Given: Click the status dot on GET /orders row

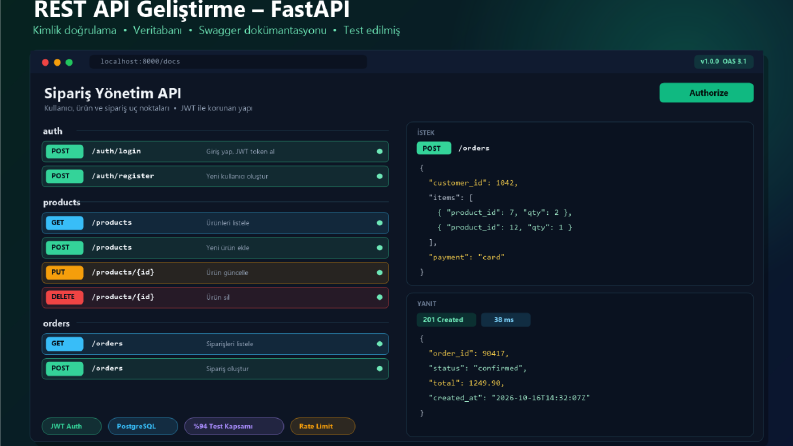Looking at the screenshot, I should (x=379, y=343).
